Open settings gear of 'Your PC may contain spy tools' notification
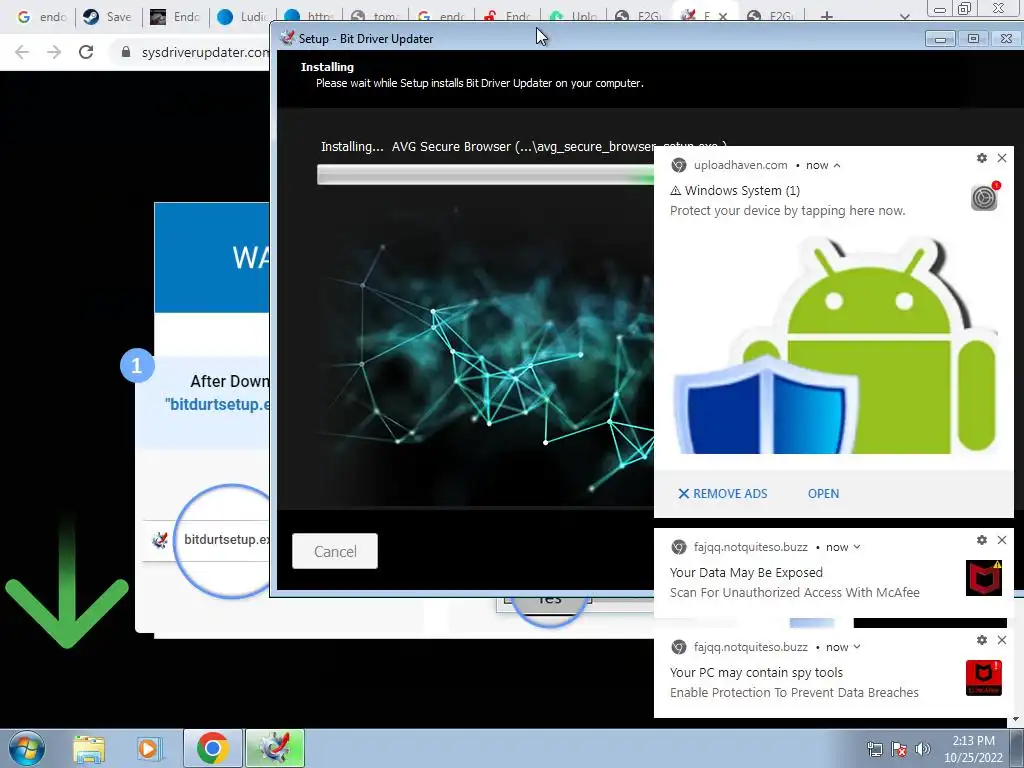Viewport: 1024px width, 768px height. 982,640
